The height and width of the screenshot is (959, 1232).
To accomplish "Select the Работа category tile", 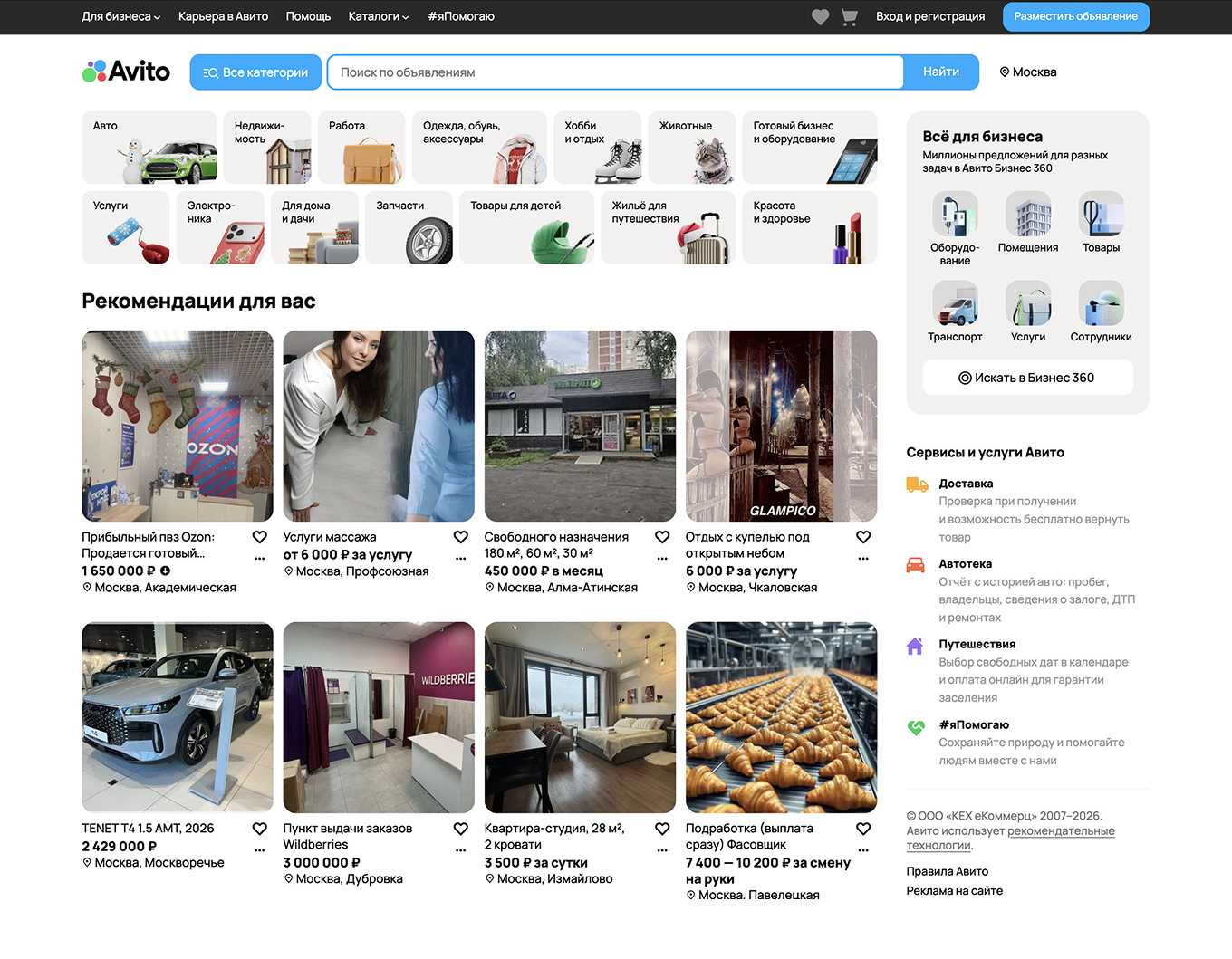I will pos(361,148).
